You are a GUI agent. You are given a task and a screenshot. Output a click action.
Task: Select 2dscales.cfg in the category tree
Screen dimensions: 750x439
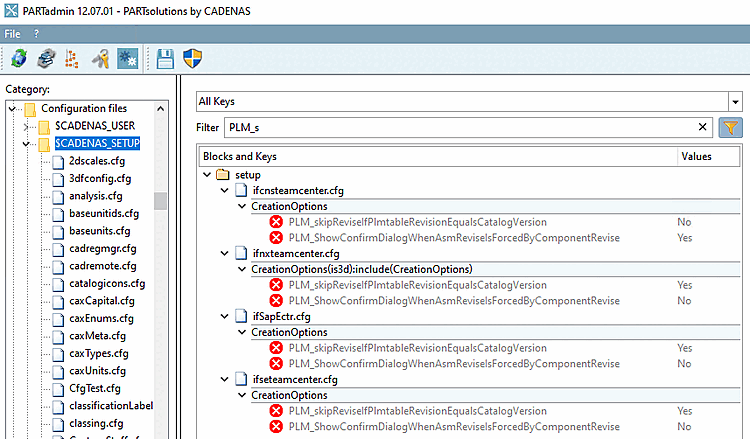coord(97,161)
